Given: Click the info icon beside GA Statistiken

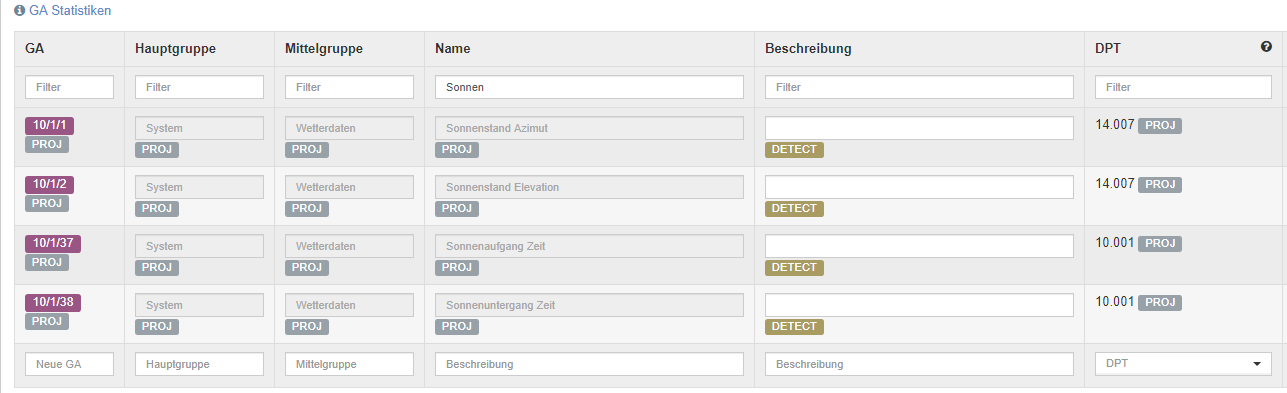Looking at the screenshot, I should (19, 10).
